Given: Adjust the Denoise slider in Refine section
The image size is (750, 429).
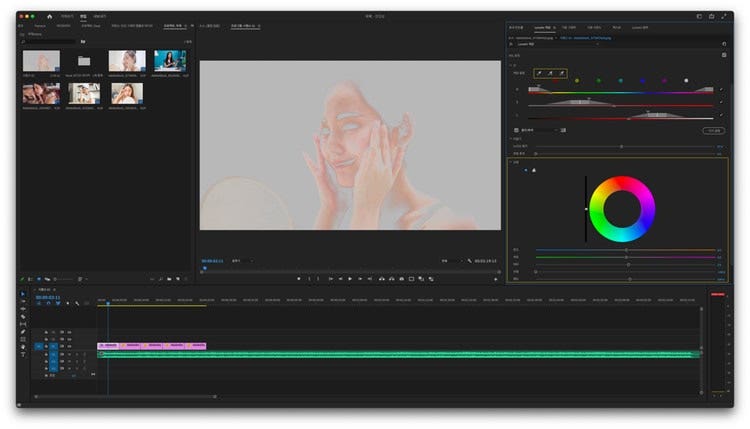Looking at the screenshot, I should click(625, 146).
